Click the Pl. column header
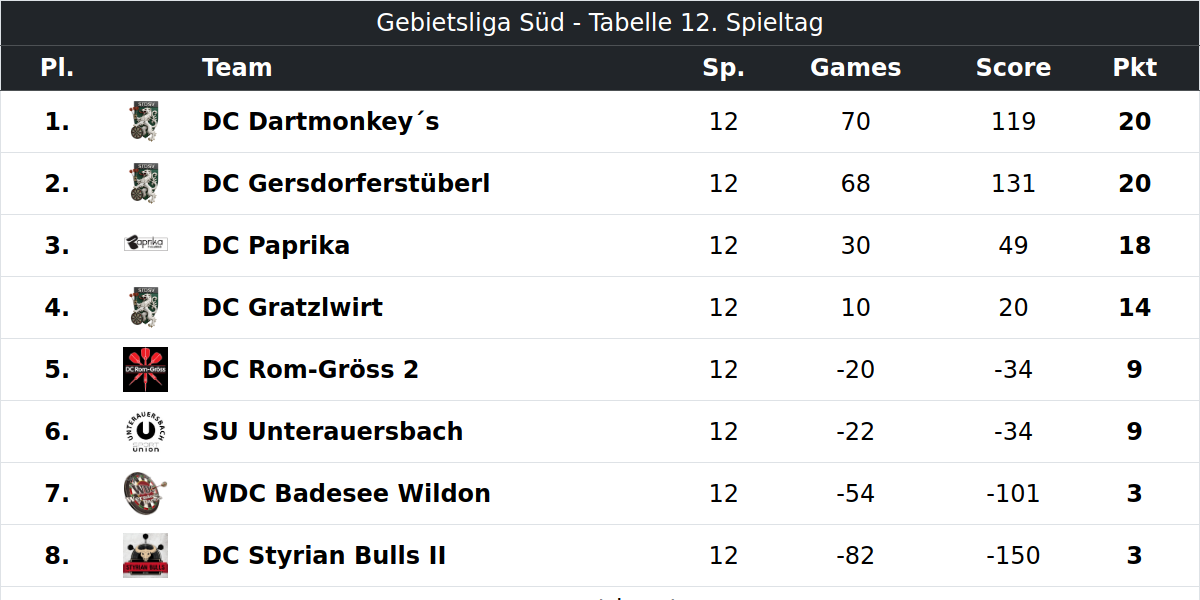The width and height of the screenshot is (1200, 600). coord(57,68)
